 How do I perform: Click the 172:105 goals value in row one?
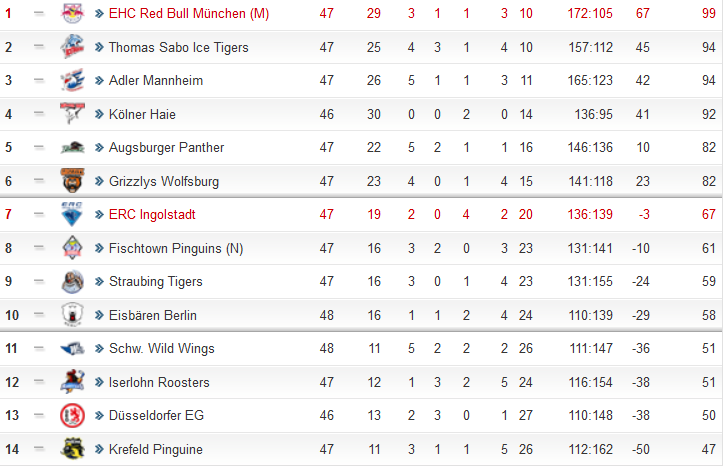pos(590,13)
